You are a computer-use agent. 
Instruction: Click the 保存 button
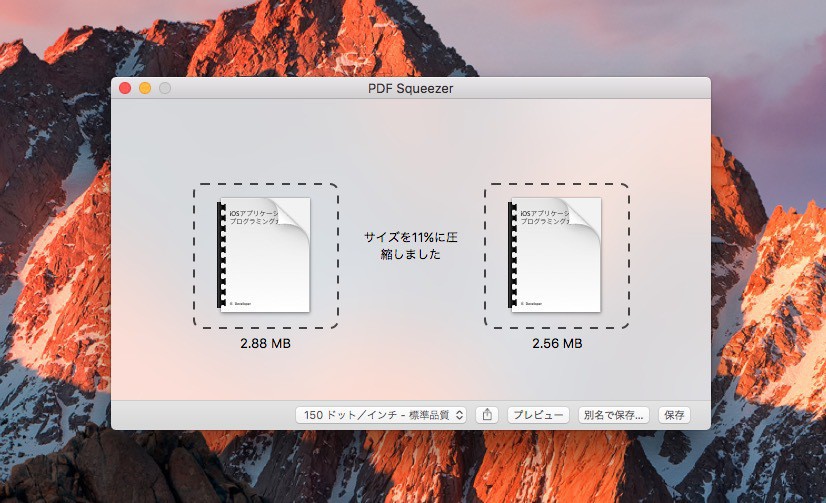point(674,415)
